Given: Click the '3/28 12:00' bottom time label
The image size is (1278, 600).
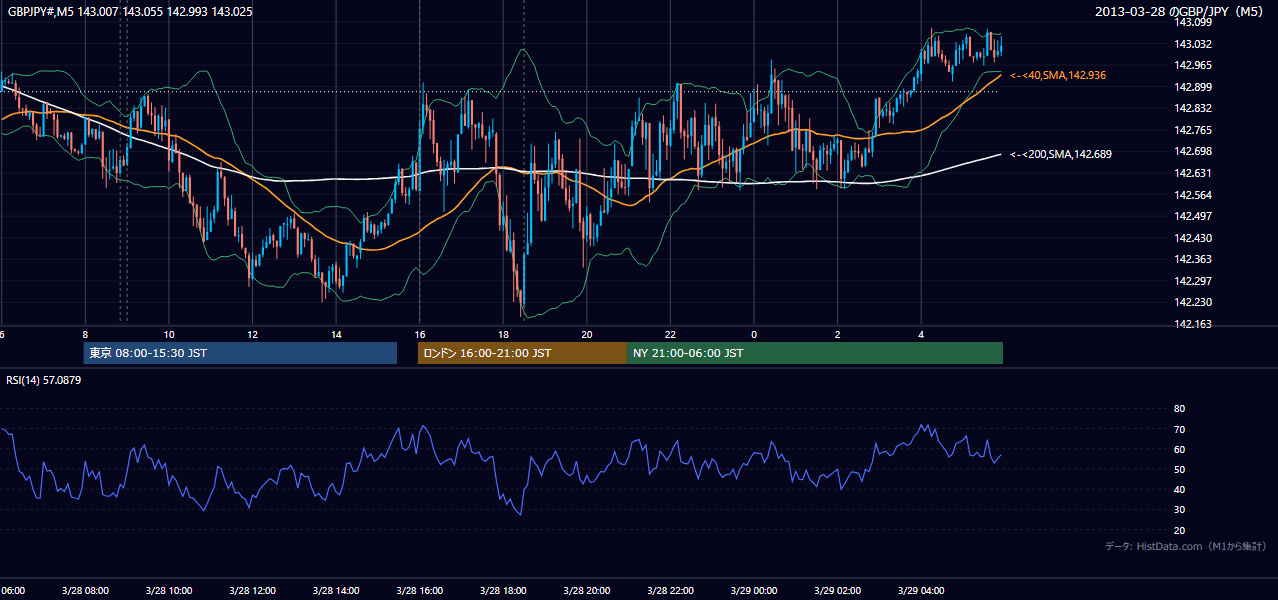Looking at the screenshot, I should point(252,591).
